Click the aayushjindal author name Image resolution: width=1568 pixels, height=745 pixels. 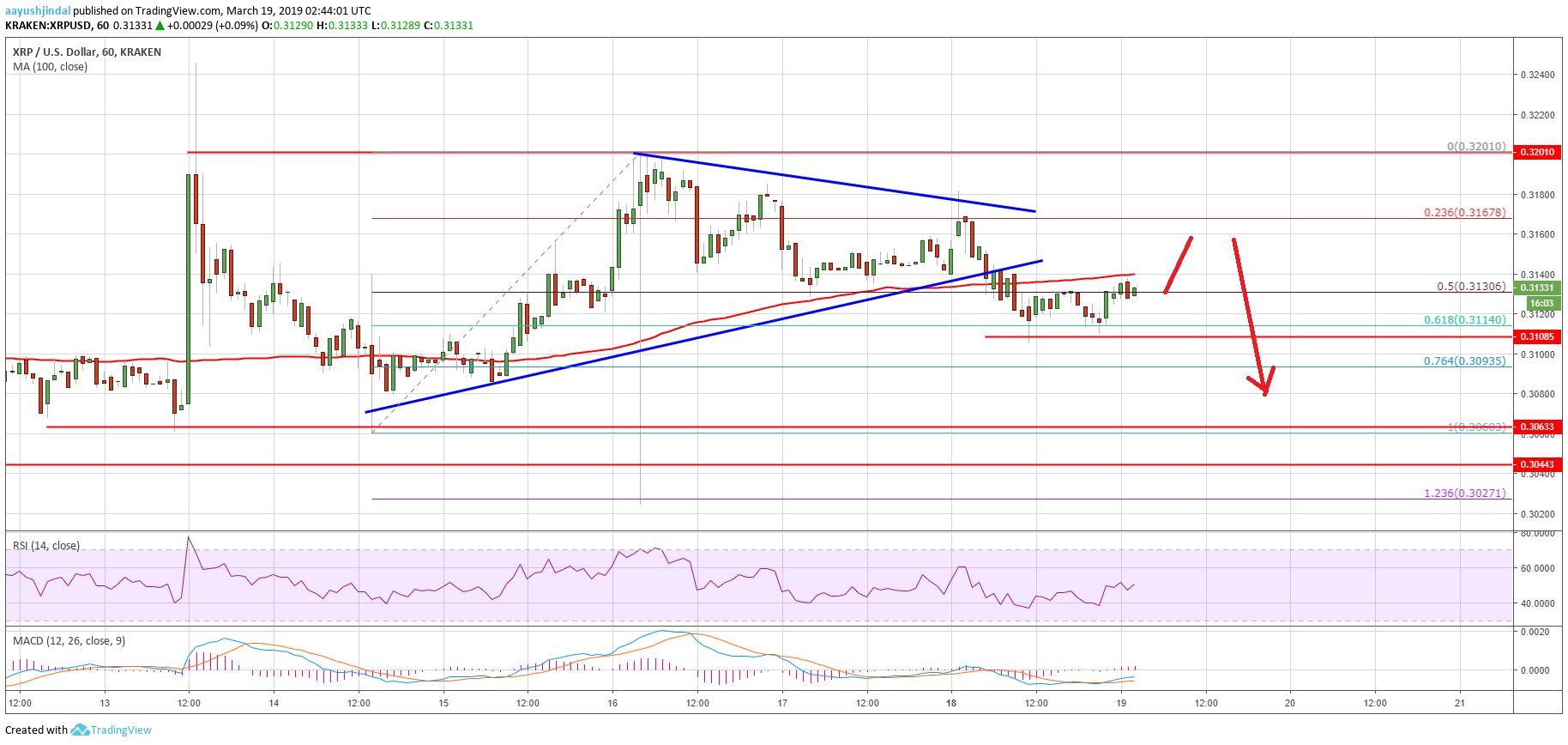tap(38, 11)
